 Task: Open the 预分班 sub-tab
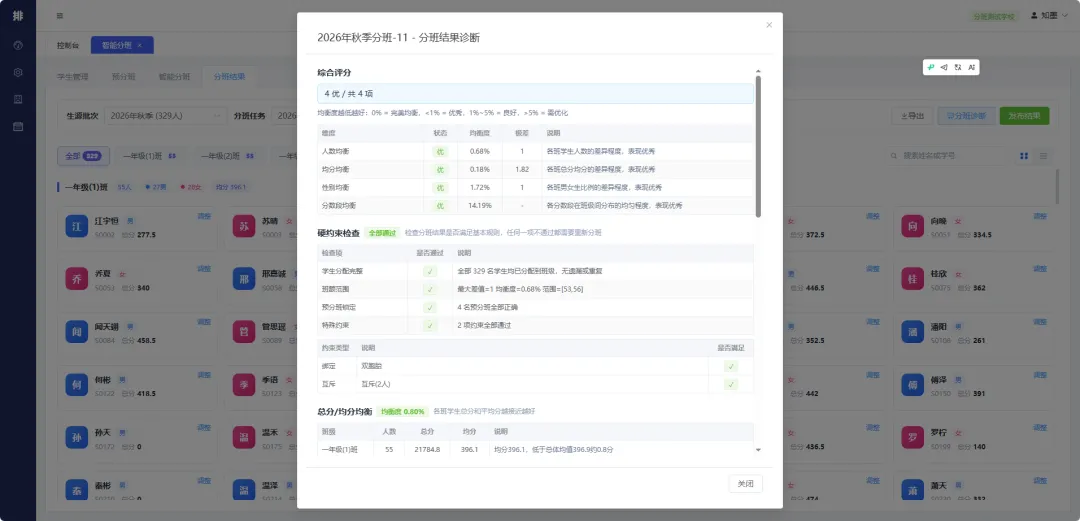123,77
